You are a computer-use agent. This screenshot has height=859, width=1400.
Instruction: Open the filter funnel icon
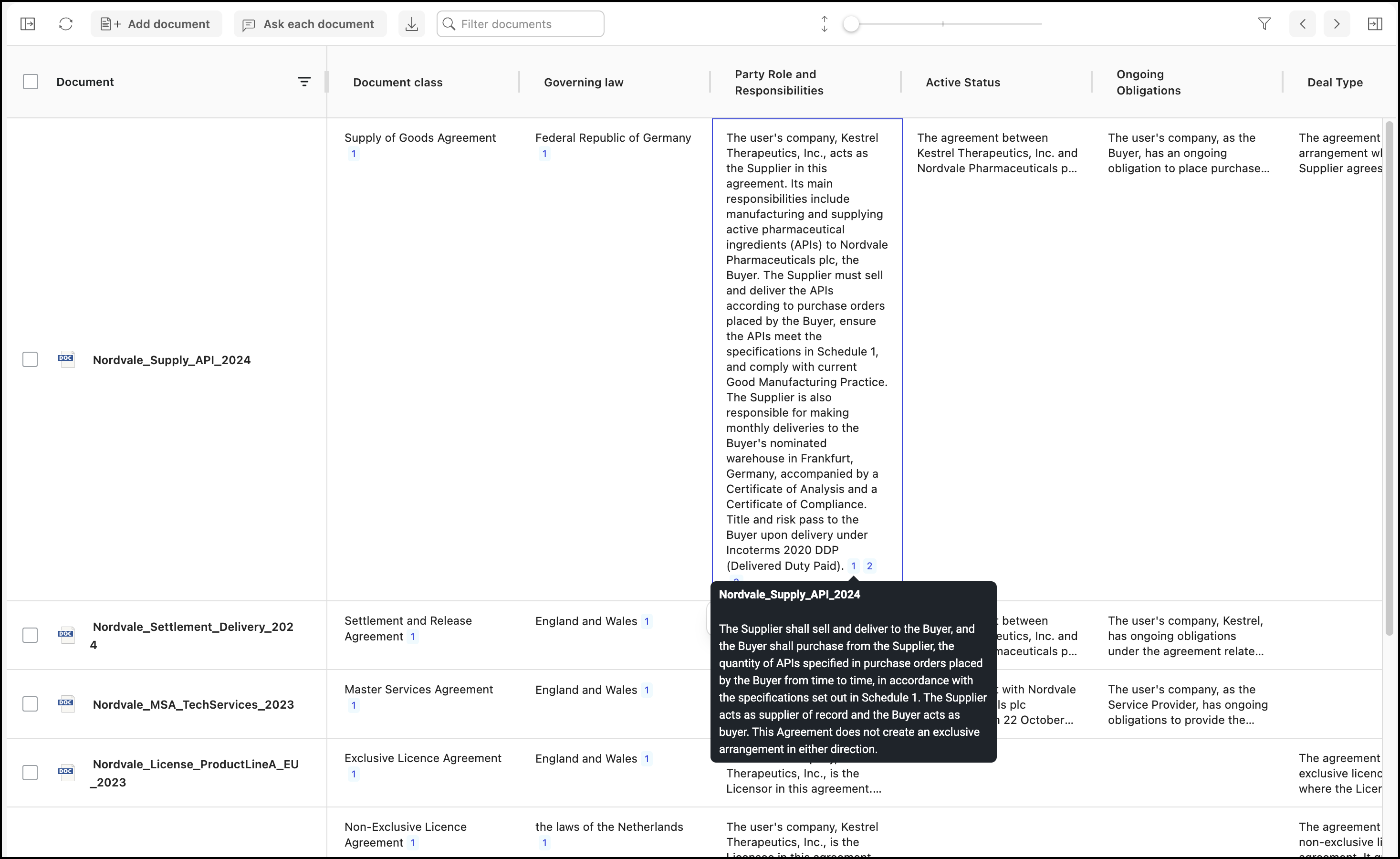click(x=1264, y=24)
